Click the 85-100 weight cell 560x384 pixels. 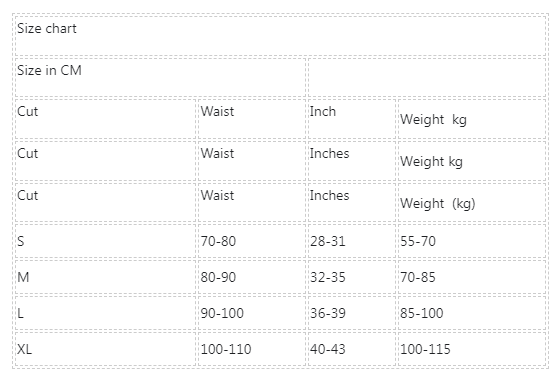472,313
